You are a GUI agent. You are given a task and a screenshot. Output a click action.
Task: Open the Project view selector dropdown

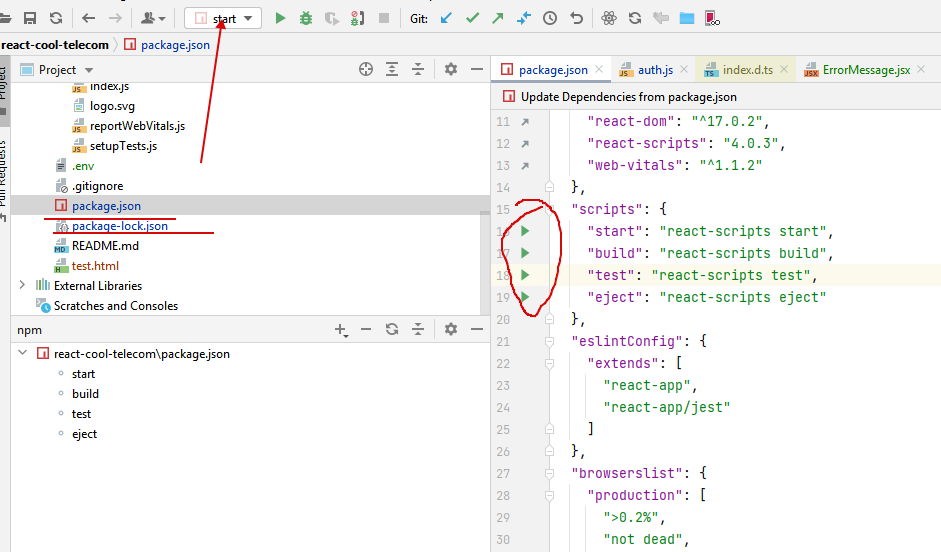click(89, 70)
